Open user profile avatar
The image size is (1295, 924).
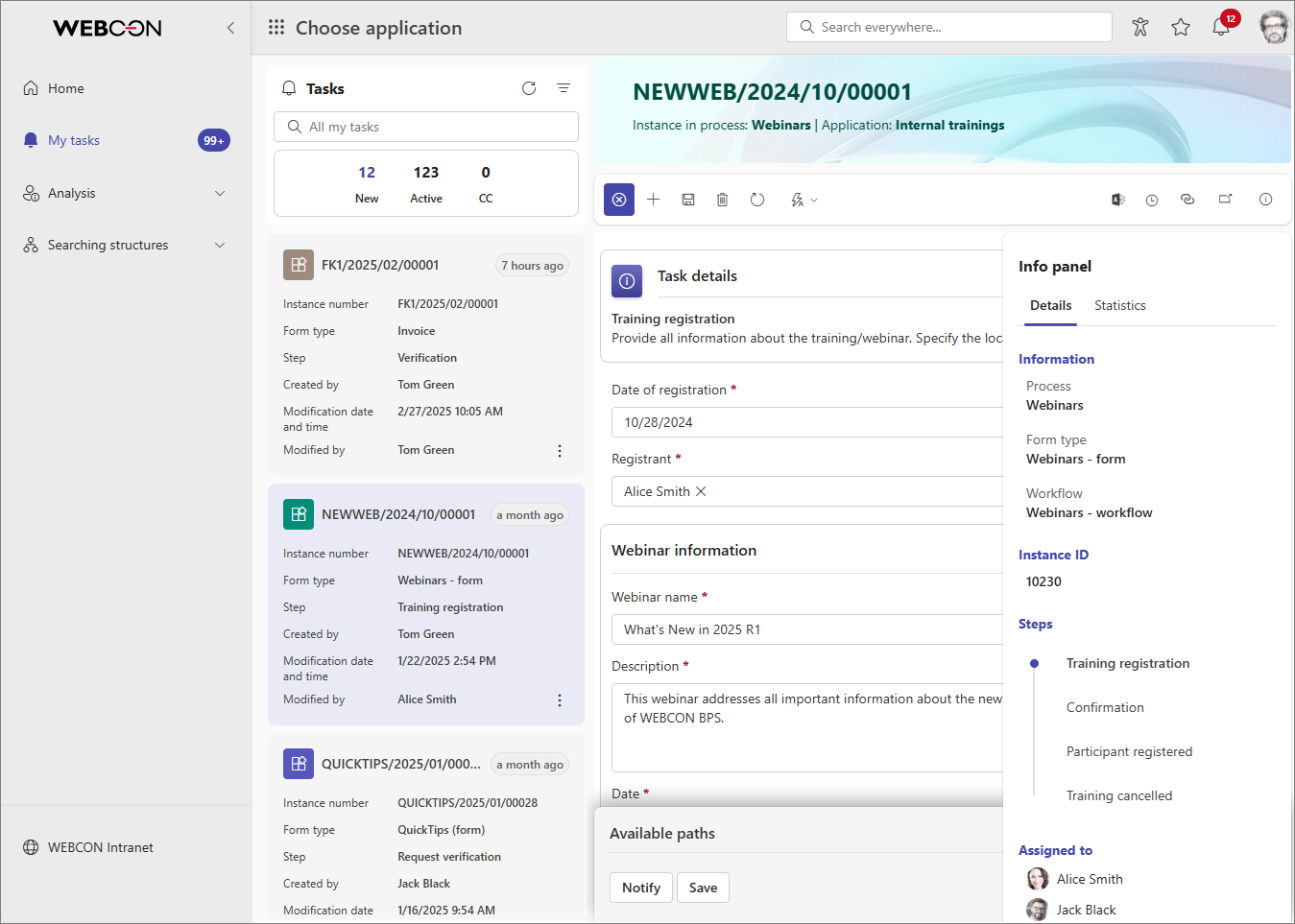click(x=1274, y=27)
